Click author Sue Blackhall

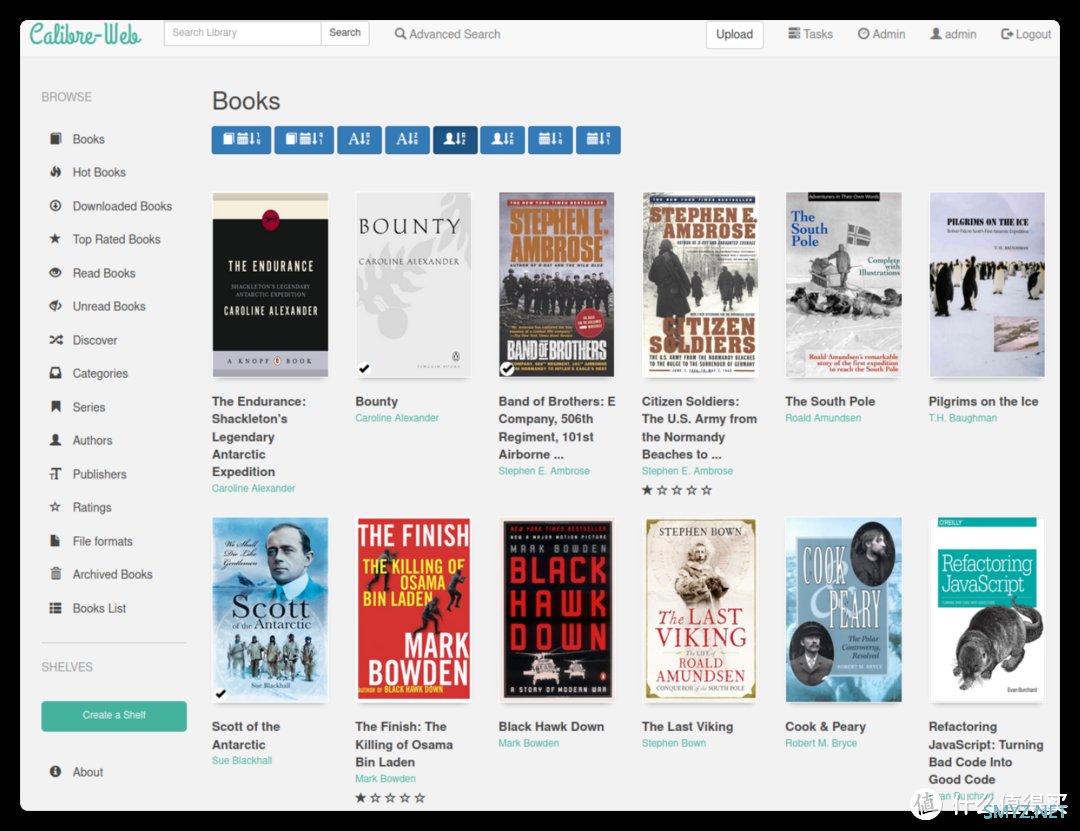click(x=242, y=761)
